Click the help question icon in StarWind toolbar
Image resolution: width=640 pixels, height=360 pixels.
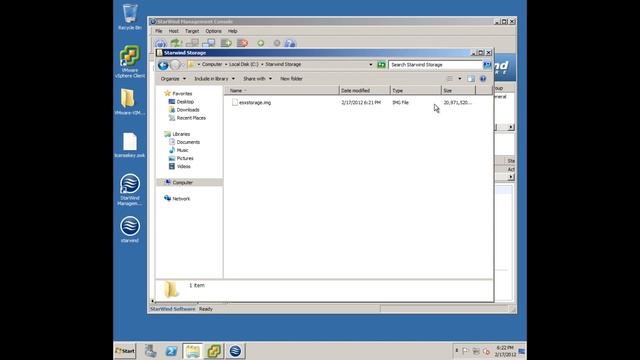(290, 43)
